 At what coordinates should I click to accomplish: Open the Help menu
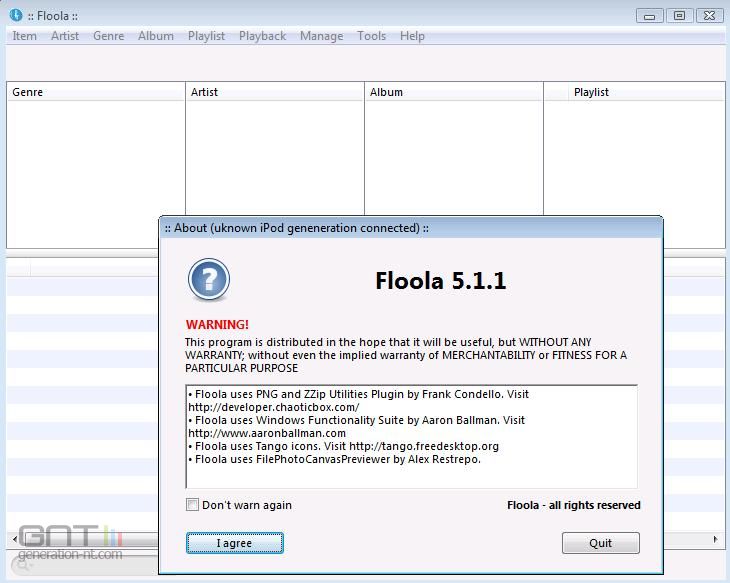click(x=412, y=36)
